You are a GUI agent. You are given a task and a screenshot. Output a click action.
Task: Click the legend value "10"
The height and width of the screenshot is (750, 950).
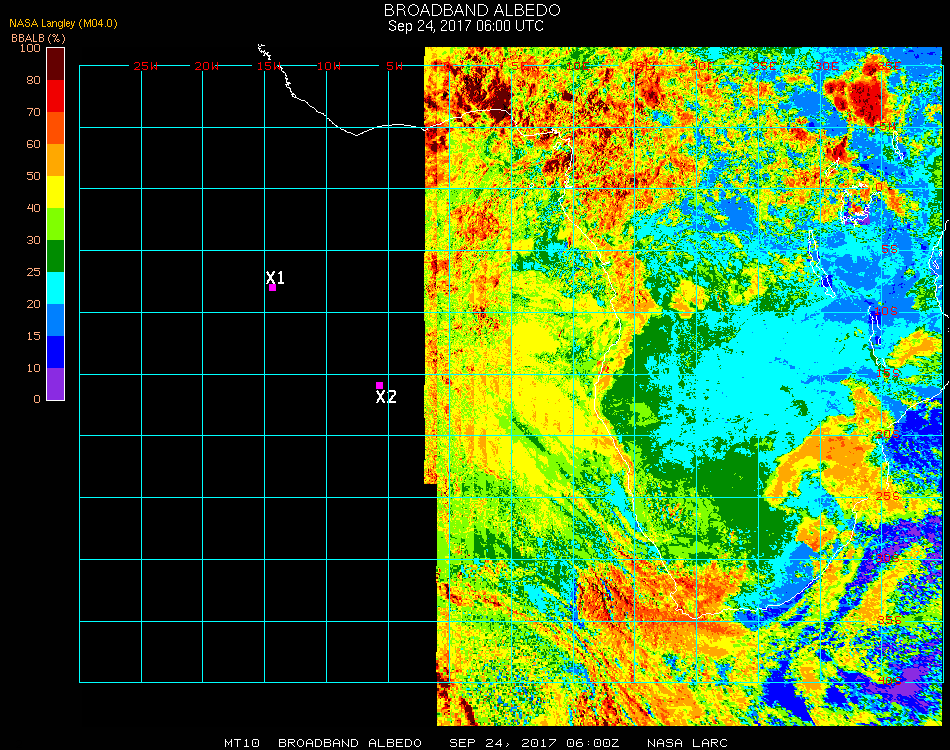pos(33,368)
